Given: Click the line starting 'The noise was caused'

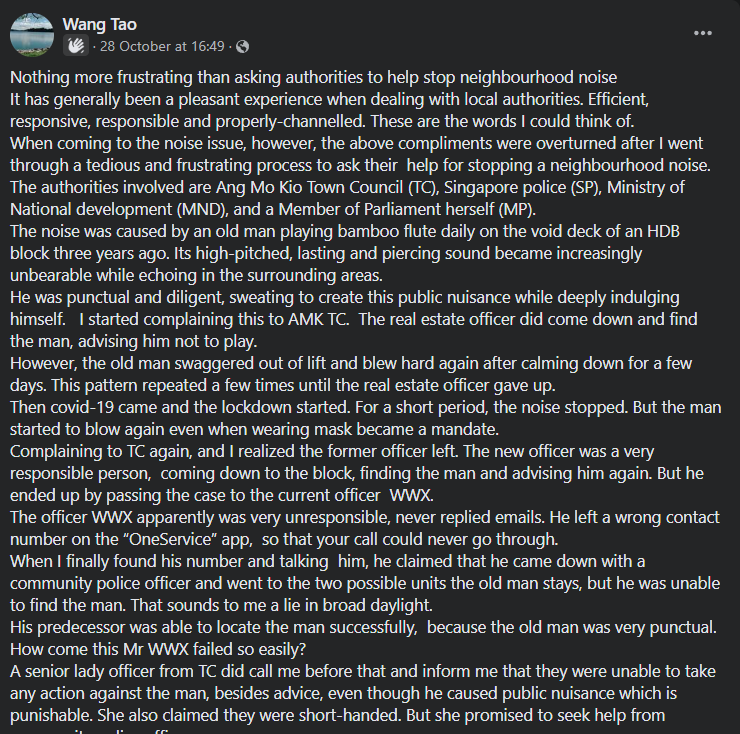Looking at the screenshot, I should 345,231.
